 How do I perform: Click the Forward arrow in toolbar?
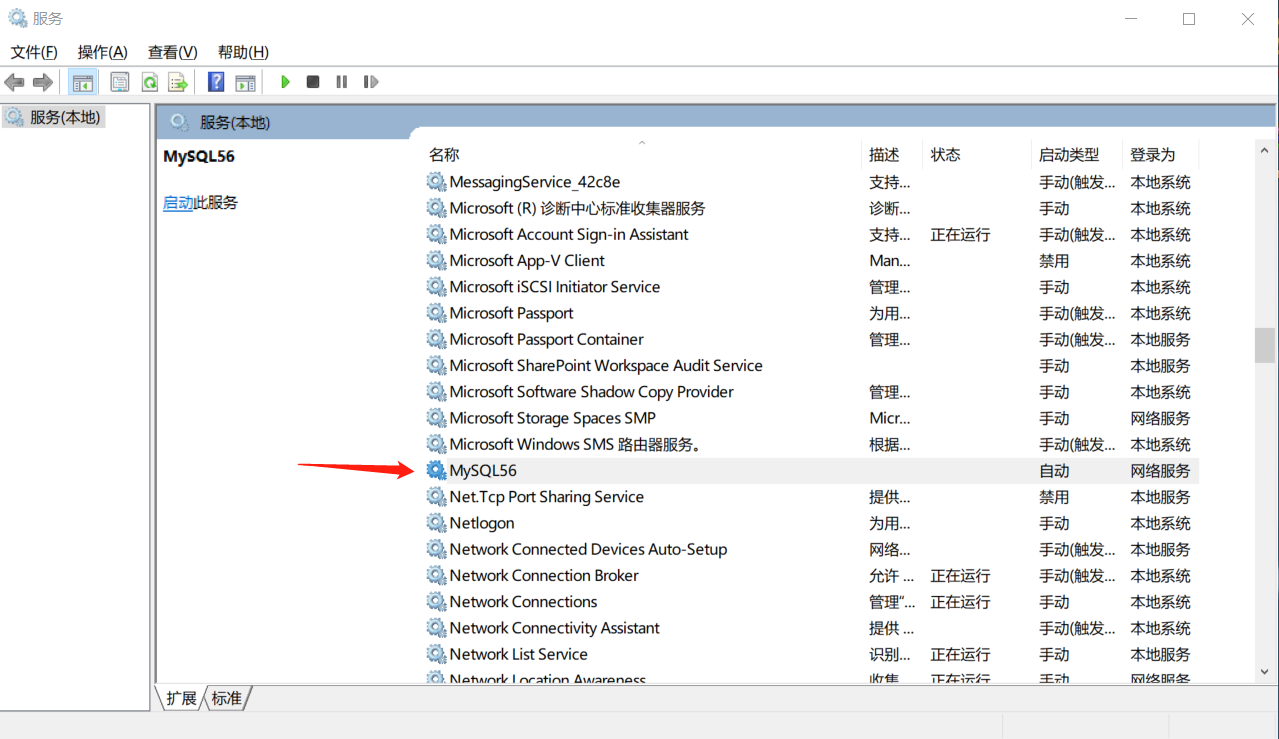tap(42, 82)
